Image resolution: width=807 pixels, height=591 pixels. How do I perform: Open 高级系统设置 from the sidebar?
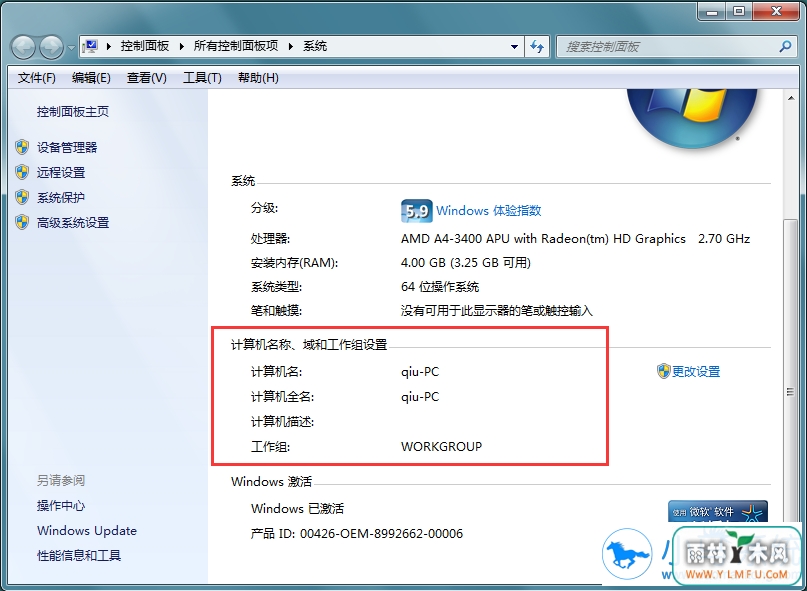click(73, 223)
